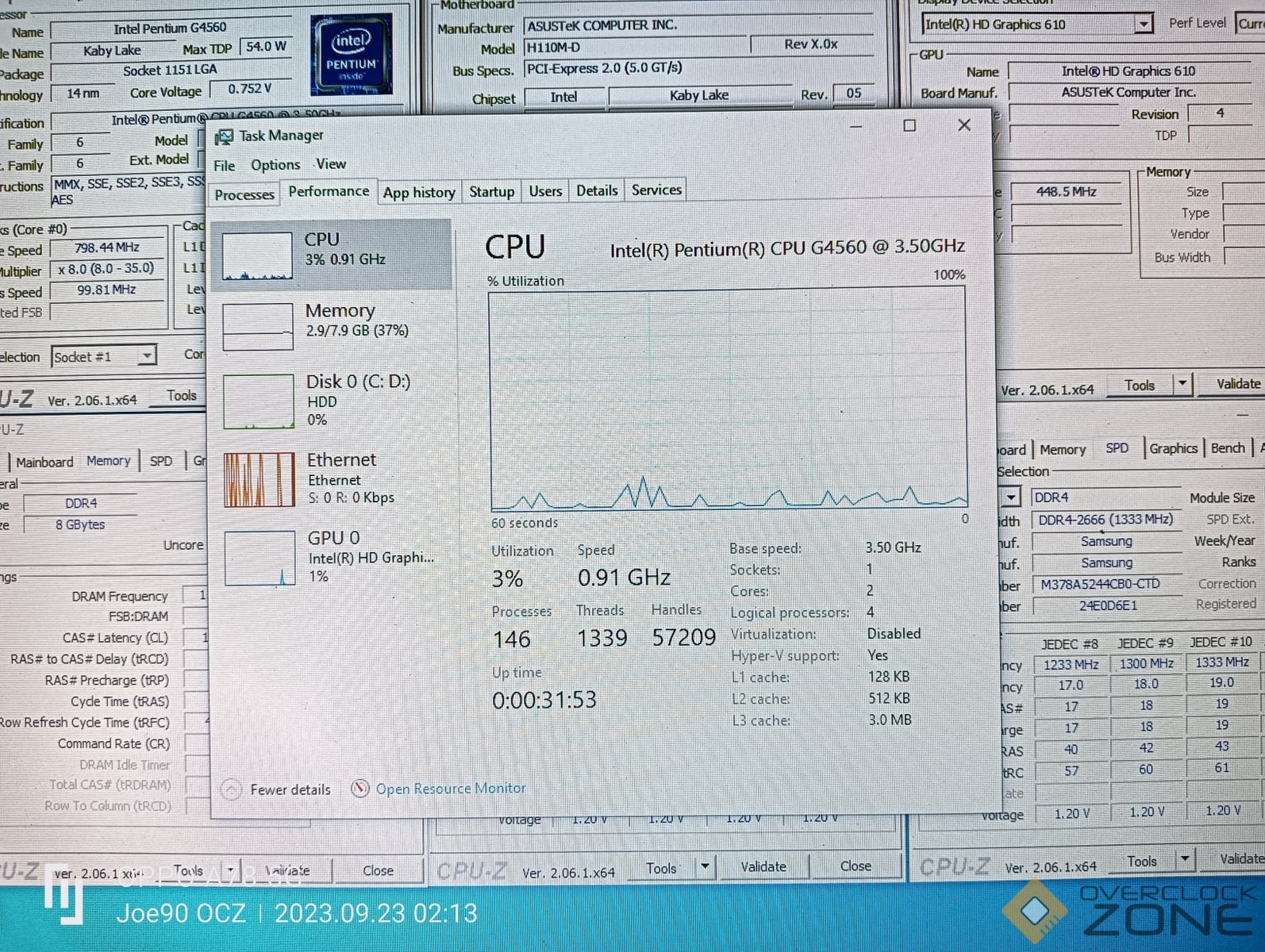Click the GPU clock 448.5 MHz field
Viewport: 1265px width, 952px height.
coord(1066,192)
